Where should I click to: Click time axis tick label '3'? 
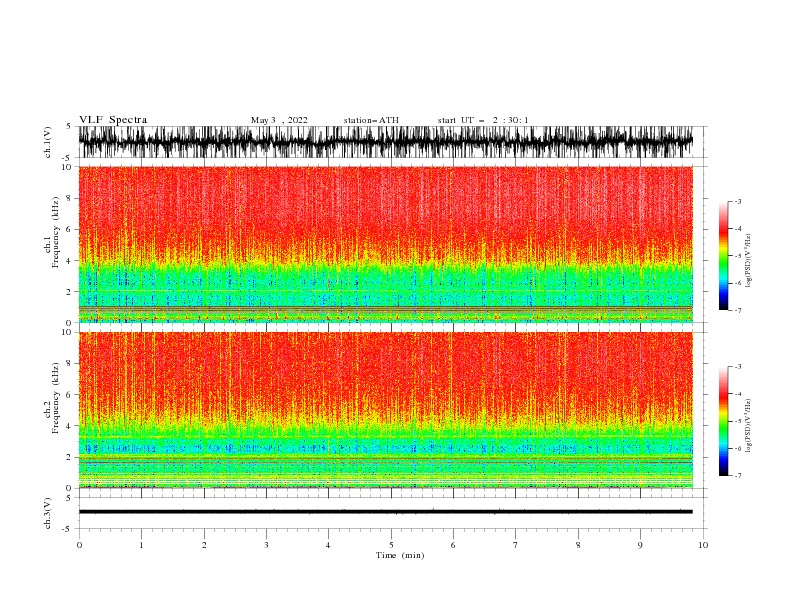[266, 545]
